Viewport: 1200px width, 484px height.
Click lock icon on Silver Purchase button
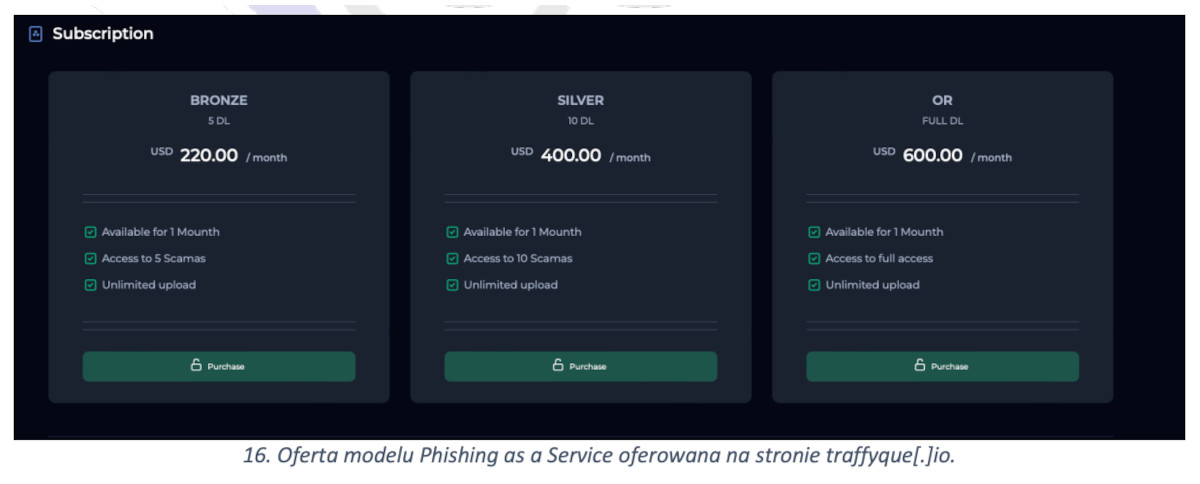558,365
